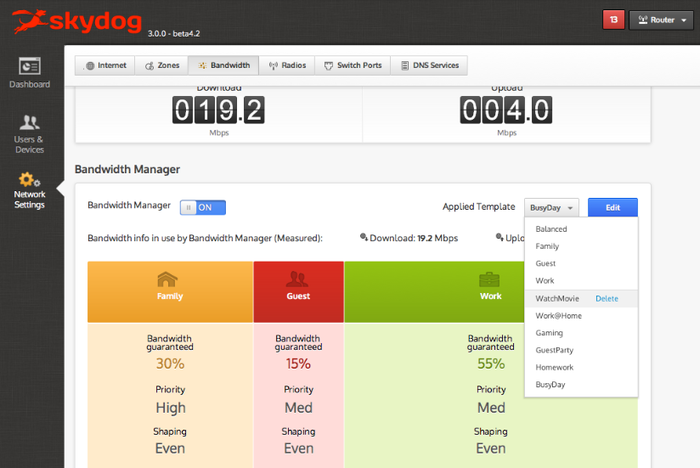Click the Bandwidth Manager section heading
This screenshot has width=700, height=468.
(x=127, y=169)
